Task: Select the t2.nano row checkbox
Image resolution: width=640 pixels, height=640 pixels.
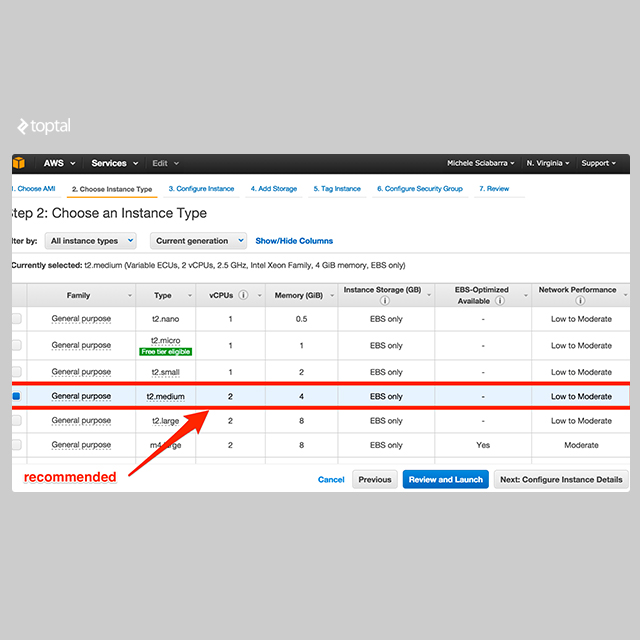Action: tap(16, 318)
